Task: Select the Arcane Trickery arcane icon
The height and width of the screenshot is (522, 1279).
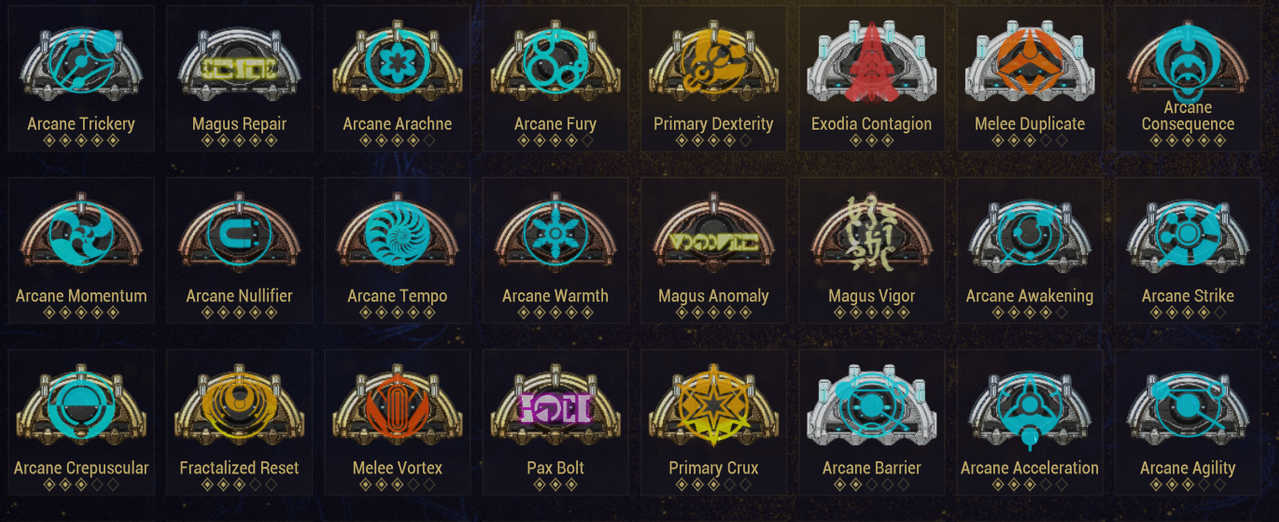Action: pyautogui.click(x=81, y=62)
